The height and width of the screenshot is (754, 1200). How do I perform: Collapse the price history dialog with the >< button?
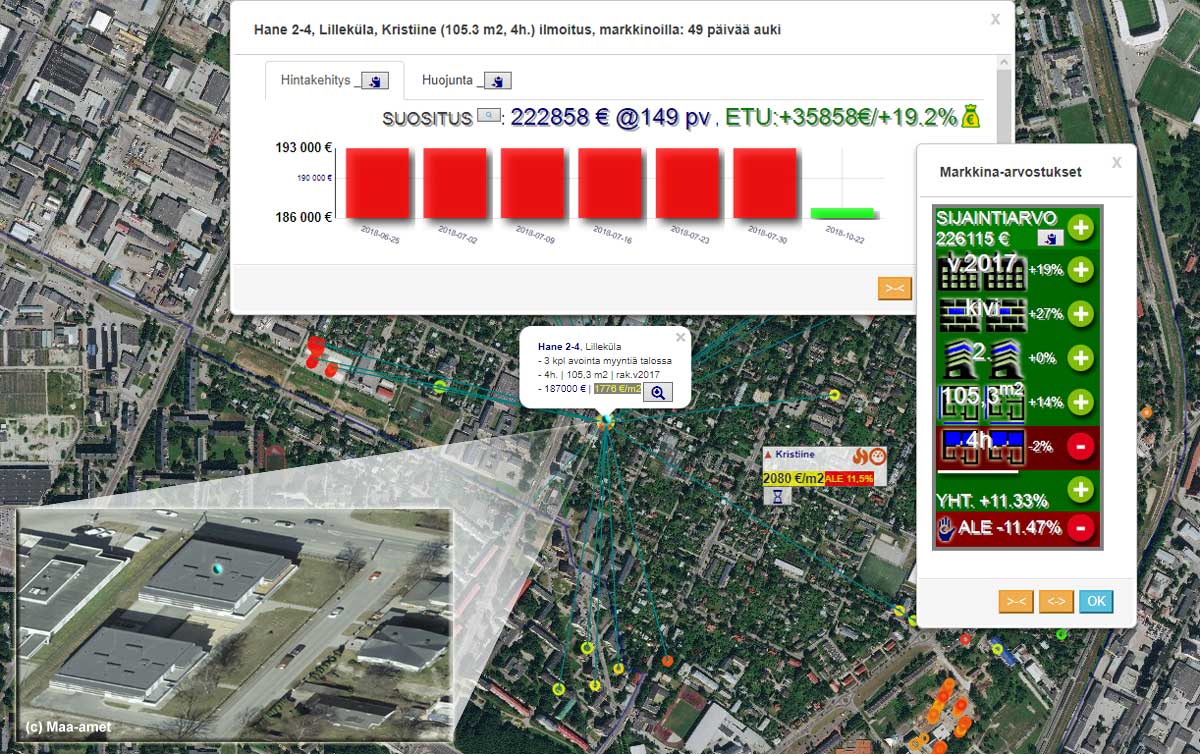(894, 289)
